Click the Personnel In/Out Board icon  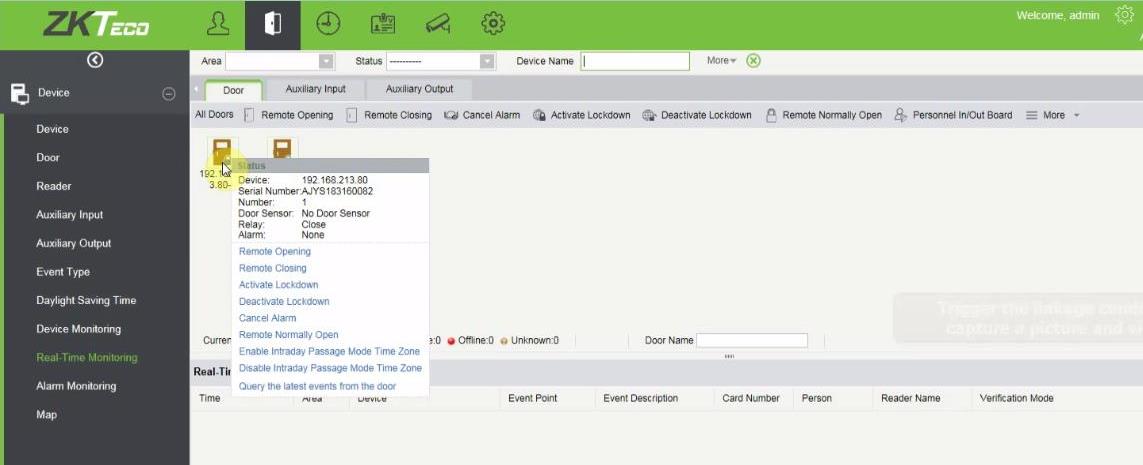pyautogui.click(x=901, y=115)
